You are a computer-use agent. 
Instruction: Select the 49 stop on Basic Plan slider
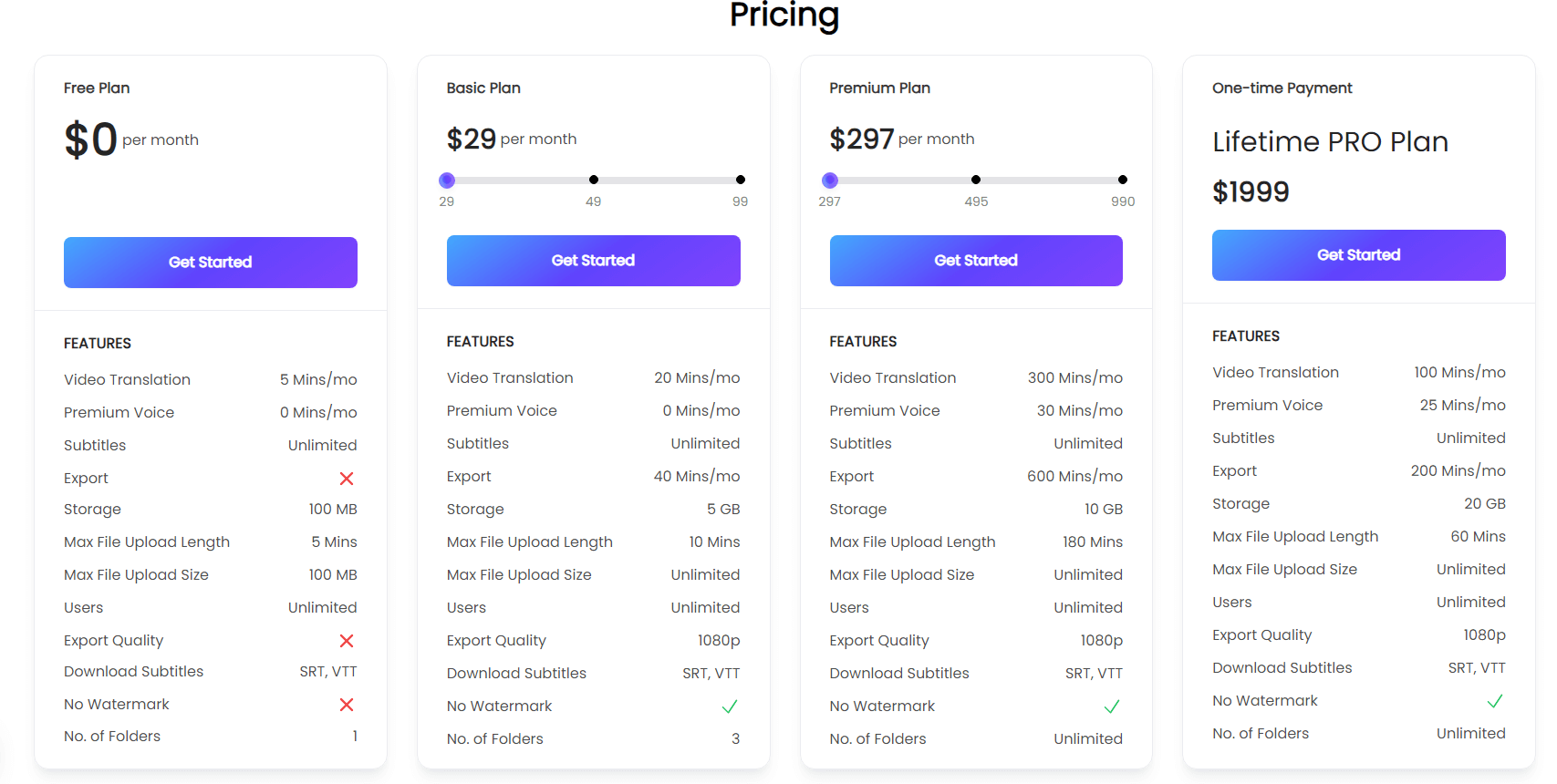click(x=594, y=180)
